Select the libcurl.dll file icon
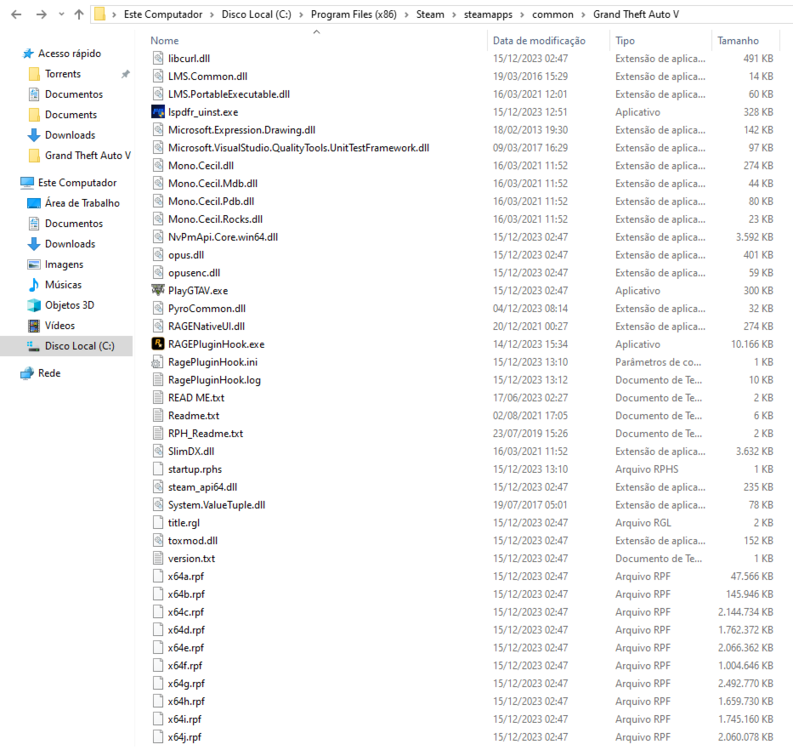 [158, 58]
